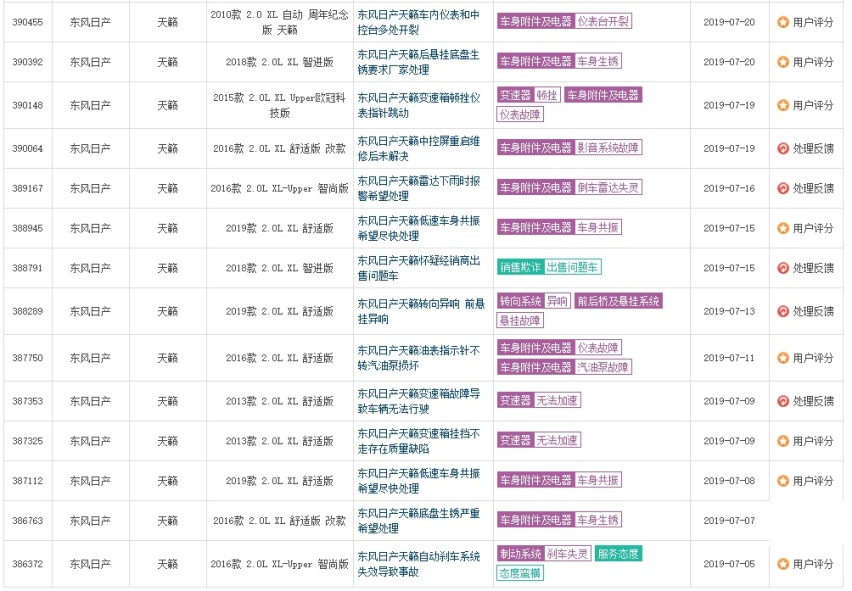Open the low-speed body resonance complaint in row 388945
852x591 pixels.
coord(418,228)
